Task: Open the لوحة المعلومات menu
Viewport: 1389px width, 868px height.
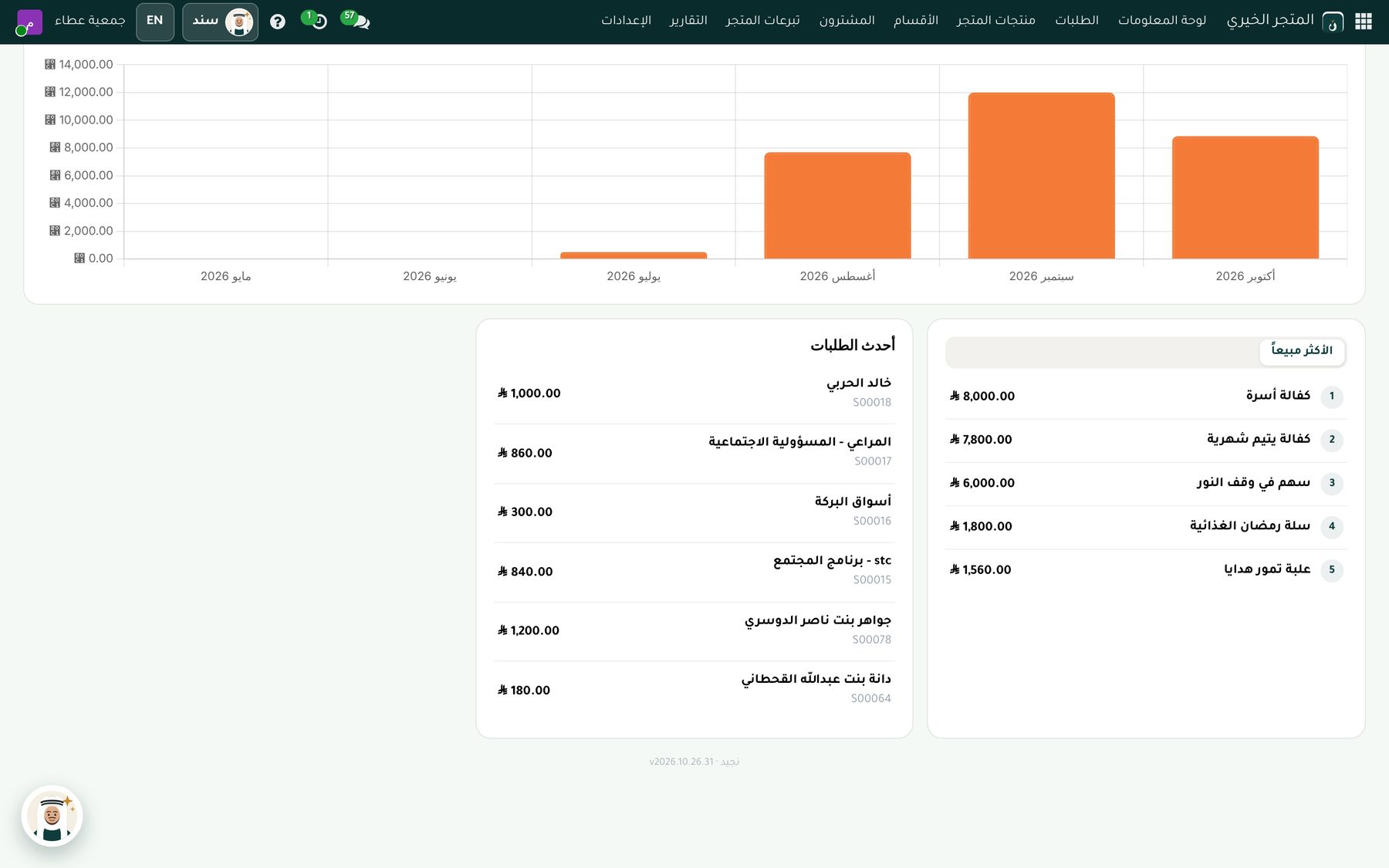Action: [x=1162, y=20]
